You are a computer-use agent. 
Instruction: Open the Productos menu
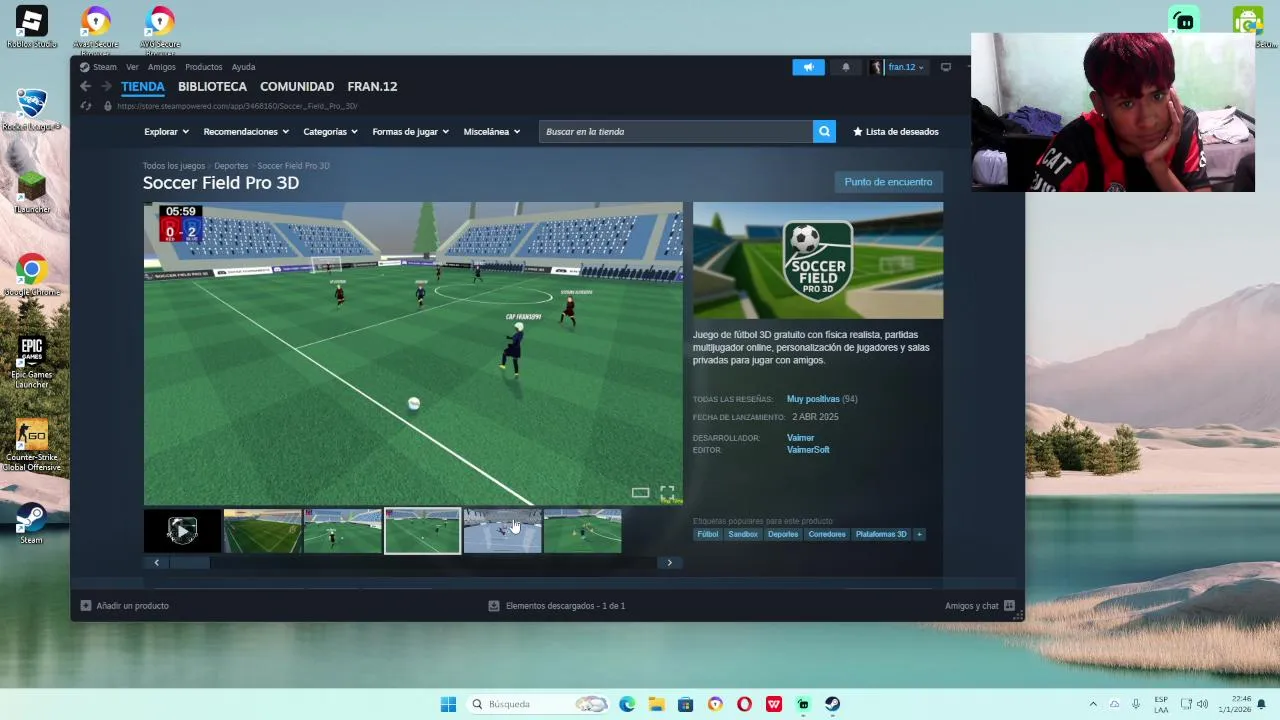203,67
